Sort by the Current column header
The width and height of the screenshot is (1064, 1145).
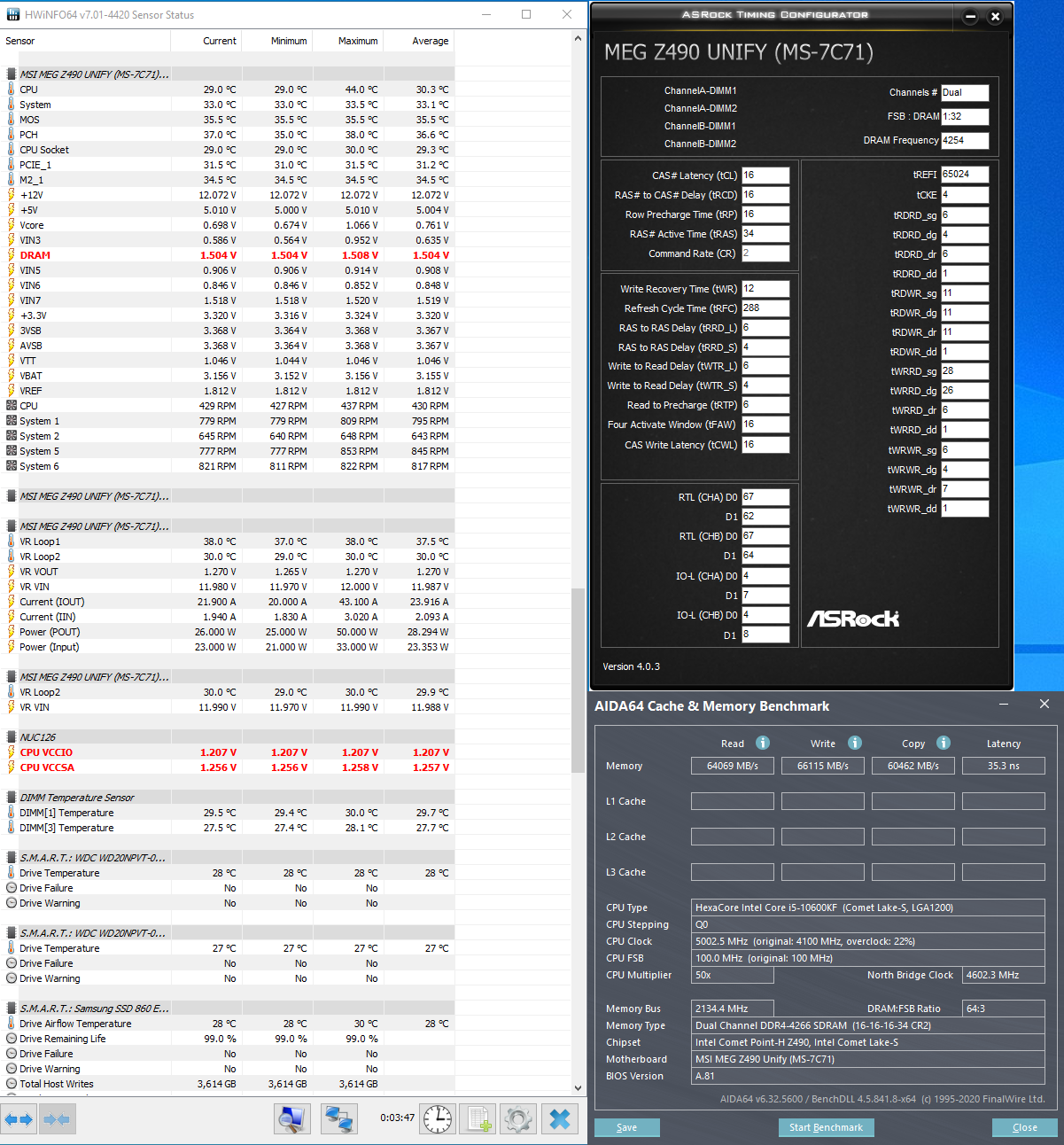pyautogui.click(x=206, y=41)
